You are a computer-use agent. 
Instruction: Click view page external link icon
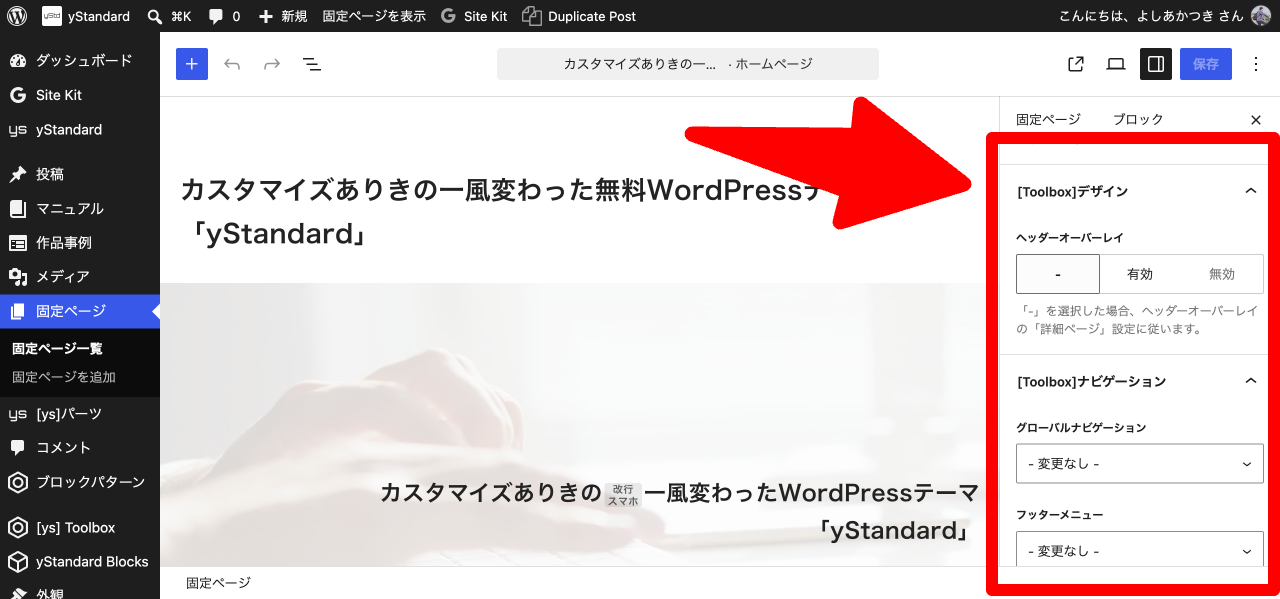coord(1076,64)
